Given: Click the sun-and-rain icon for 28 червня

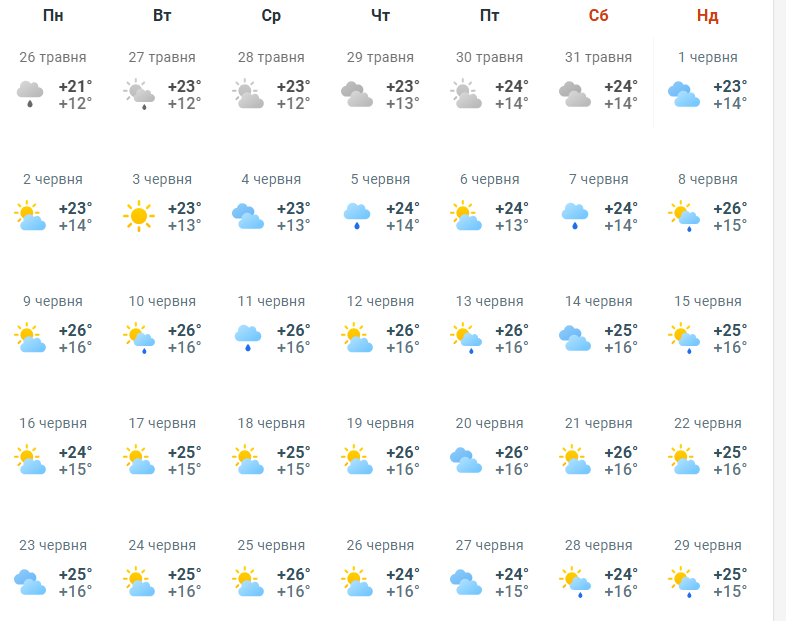Looking at the screenshot, I should (x=575, y=582).
